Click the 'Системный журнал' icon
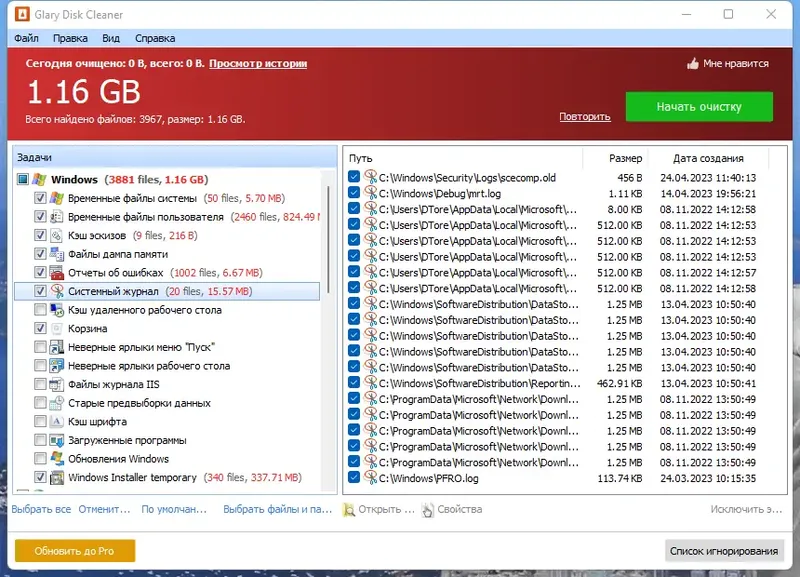800x577 pixels. point(57,291)
